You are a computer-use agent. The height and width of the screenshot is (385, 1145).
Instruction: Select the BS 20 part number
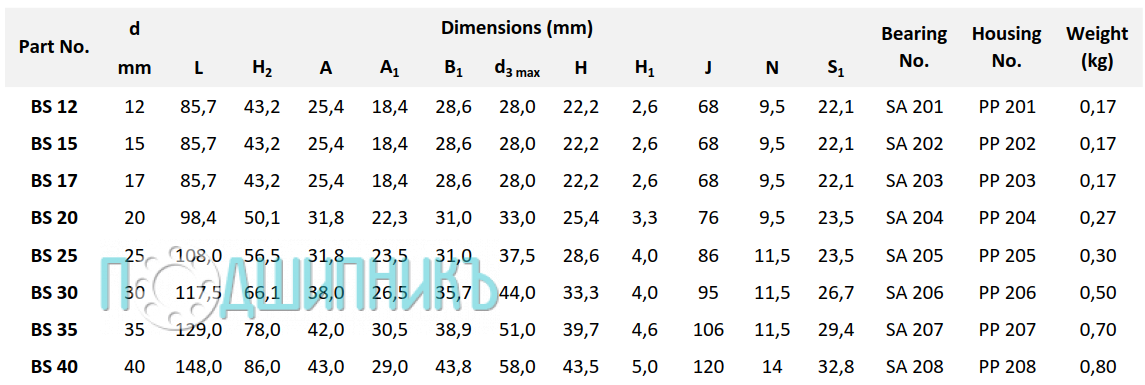[x=54, y=218]
